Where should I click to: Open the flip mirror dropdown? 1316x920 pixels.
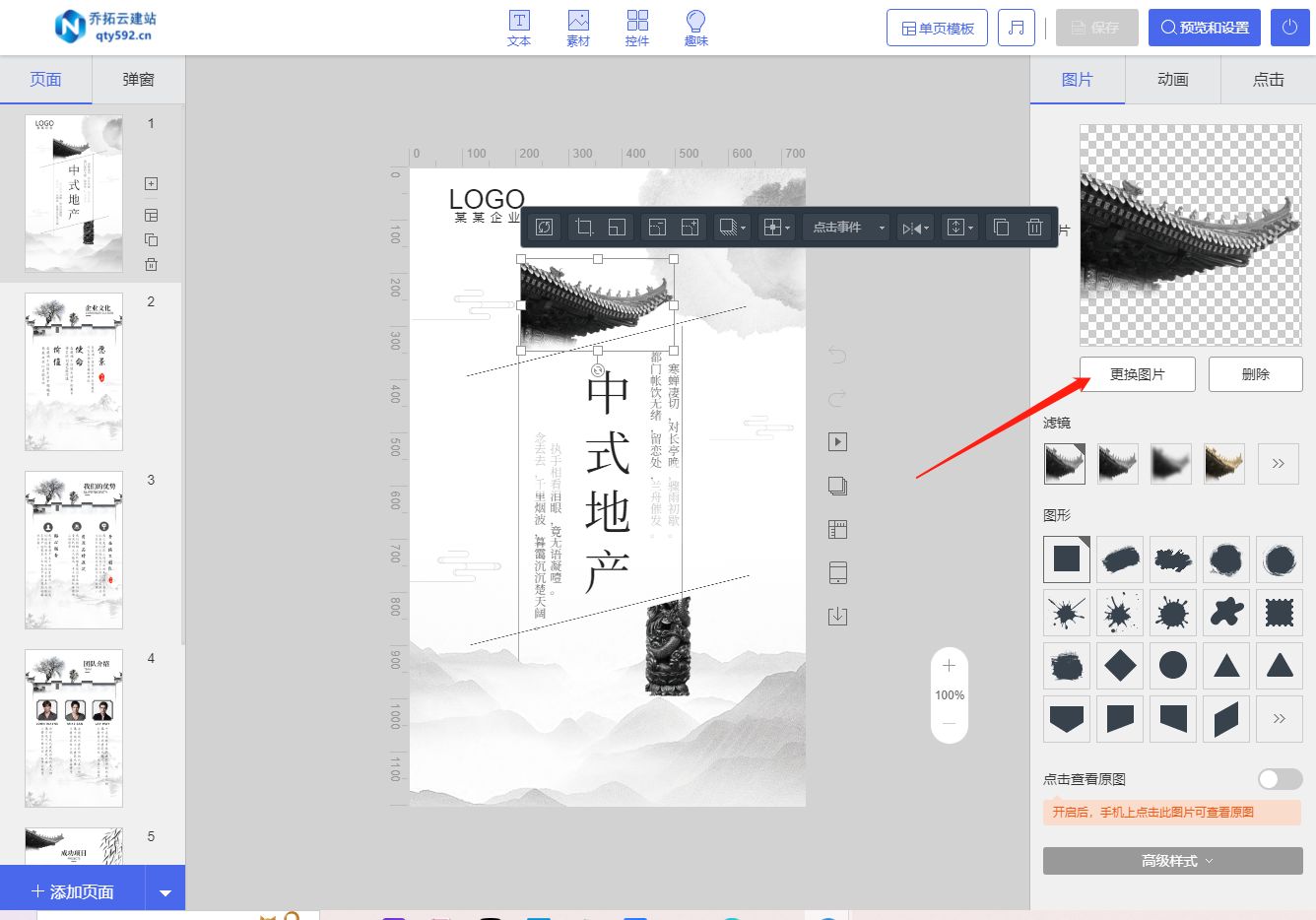click(x=915, y=228)
